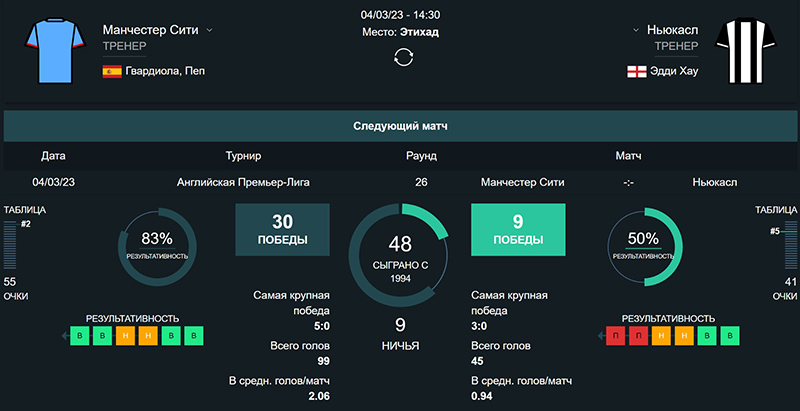800x411 pixels.
Task: Click the -:- score placeholder
Action: pos(629,182)
